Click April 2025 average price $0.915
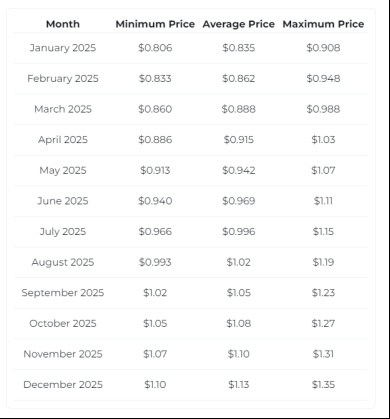390x419 pixels. pyautogui.click(x=239, y=140)
